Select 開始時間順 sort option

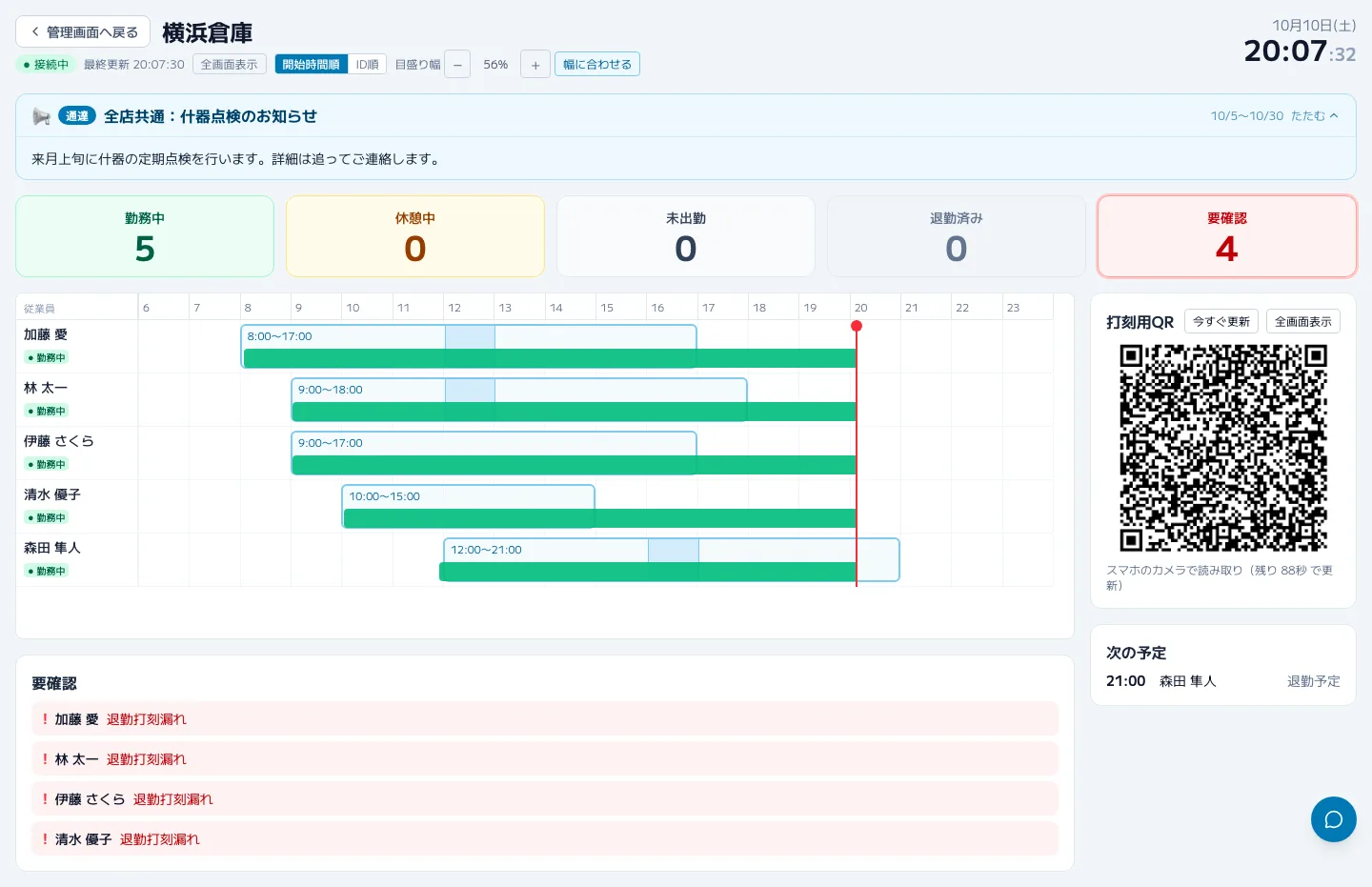pyautogui.click(x=312, y=65)
